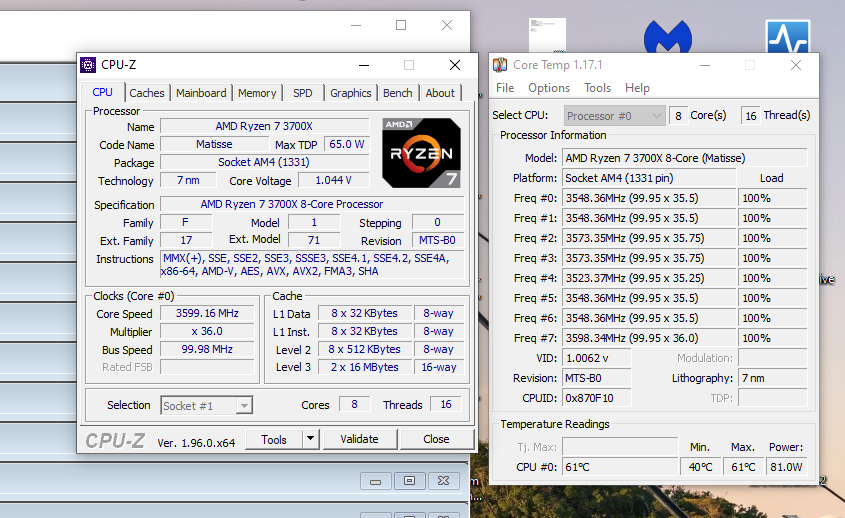Open the Tools dropdown arrow in CPU-Z

point(310,439)
